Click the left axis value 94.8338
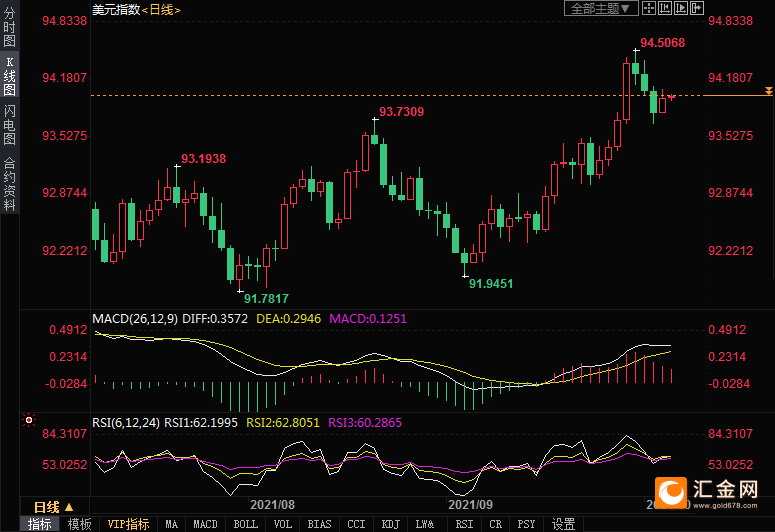775x532 pixels. pos(64,21)
